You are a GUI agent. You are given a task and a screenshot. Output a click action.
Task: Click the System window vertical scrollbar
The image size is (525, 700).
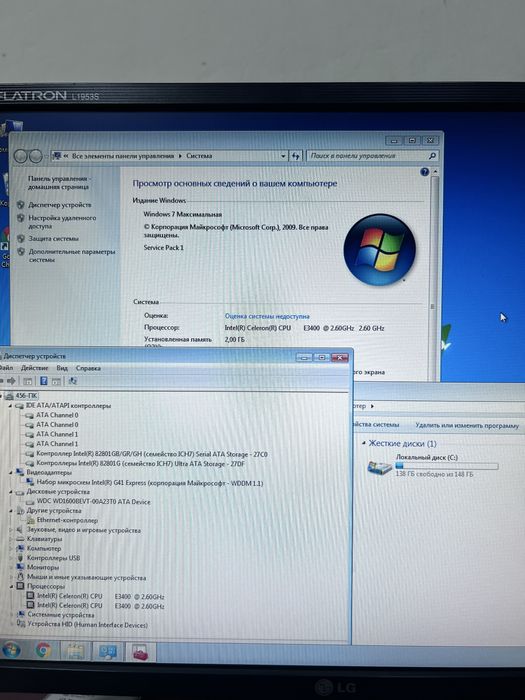click(x=433, y=275)
